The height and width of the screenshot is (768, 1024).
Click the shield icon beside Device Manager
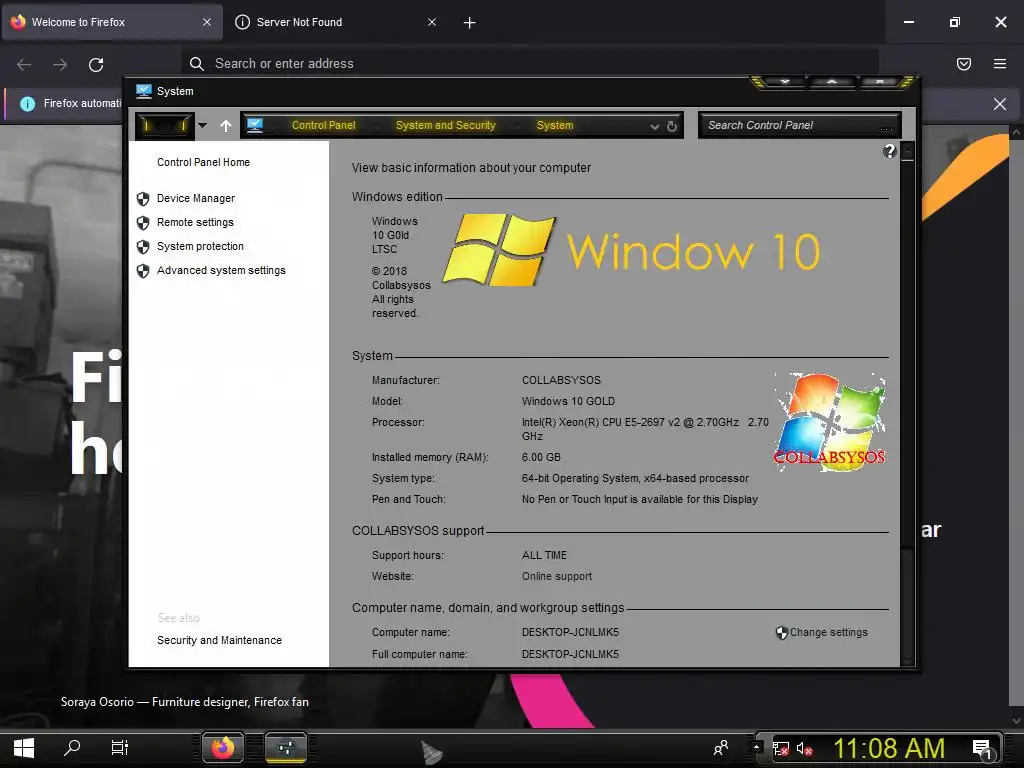pyautogui.click(x=143, y=199)
